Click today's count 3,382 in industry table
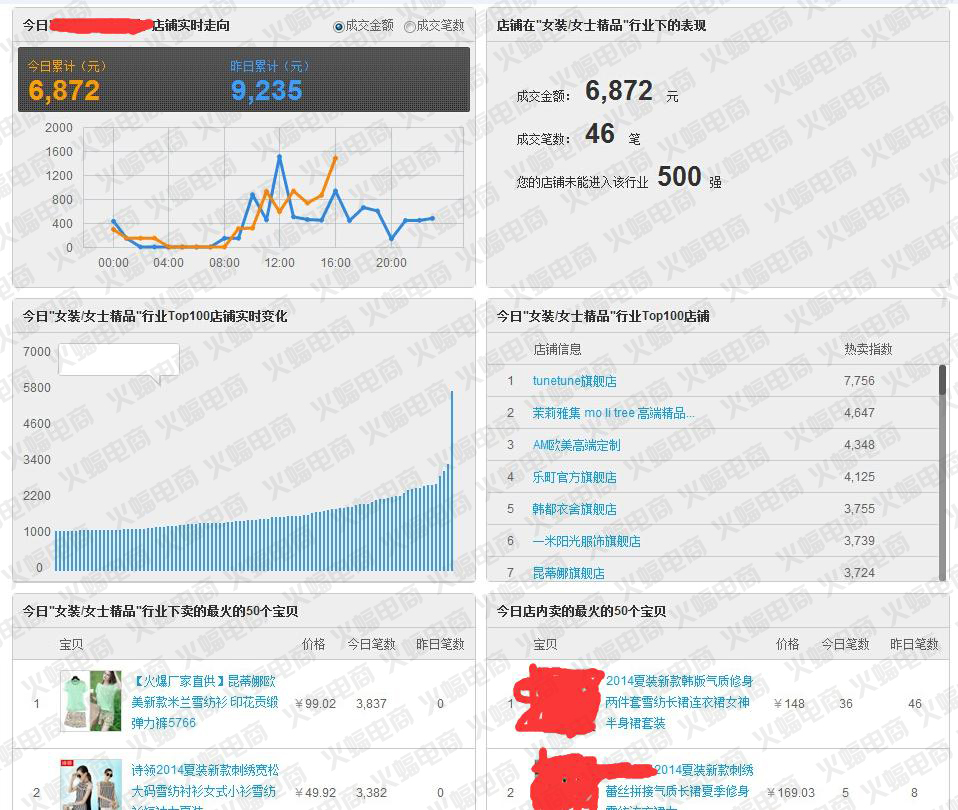The image size is (958, 810). click(x=371, y=793)
